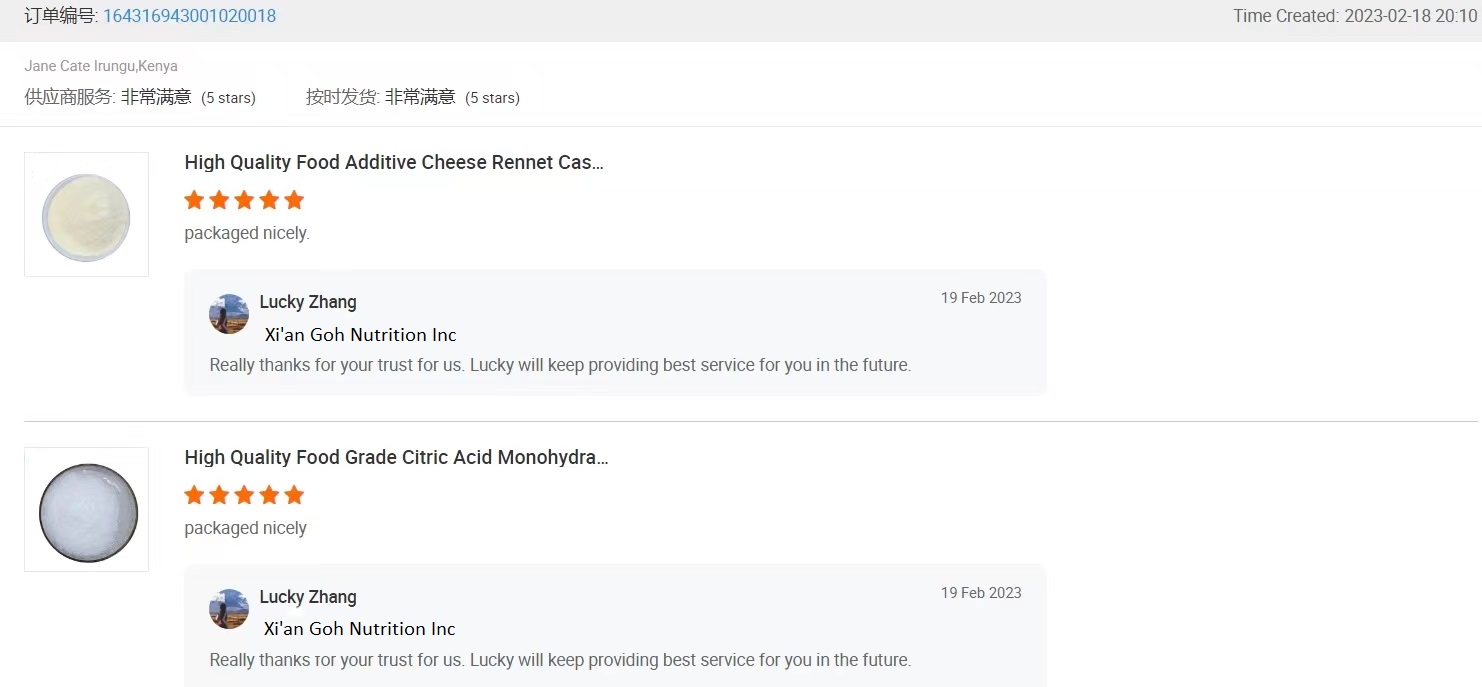Open the Food Grade Citric Acid Monohydrate title
The image size is (1482, 687).
click(x=396, y=457)
